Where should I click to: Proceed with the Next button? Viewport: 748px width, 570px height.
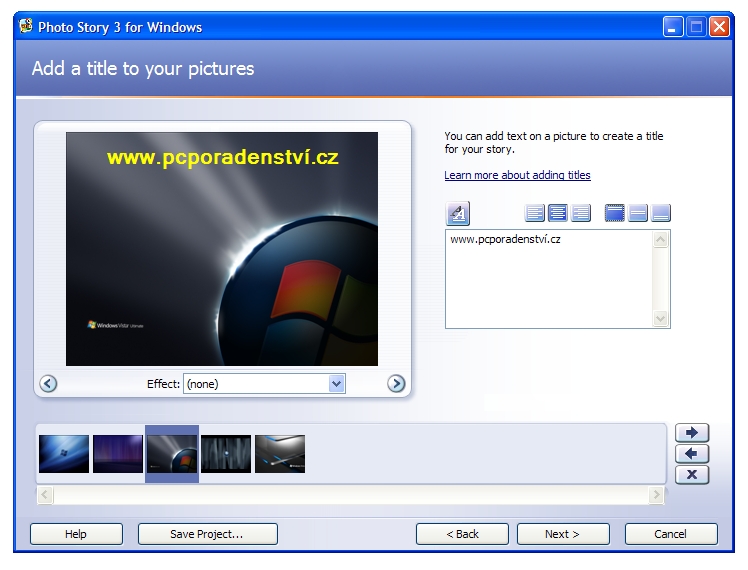563,534
